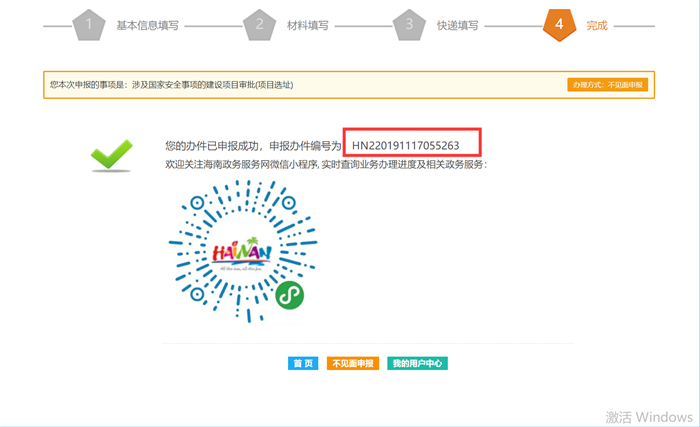
Task: Click the orange step 4 pentagon icon
Action: 559,25
